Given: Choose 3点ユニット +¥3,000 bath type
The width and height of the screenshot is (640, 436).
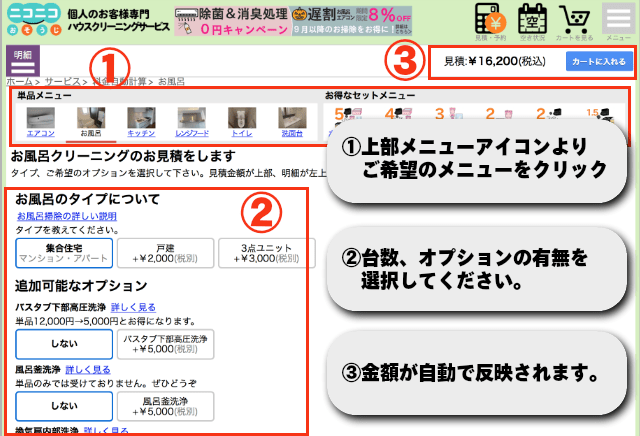Looking at the screenshot, I should (260, 253).
